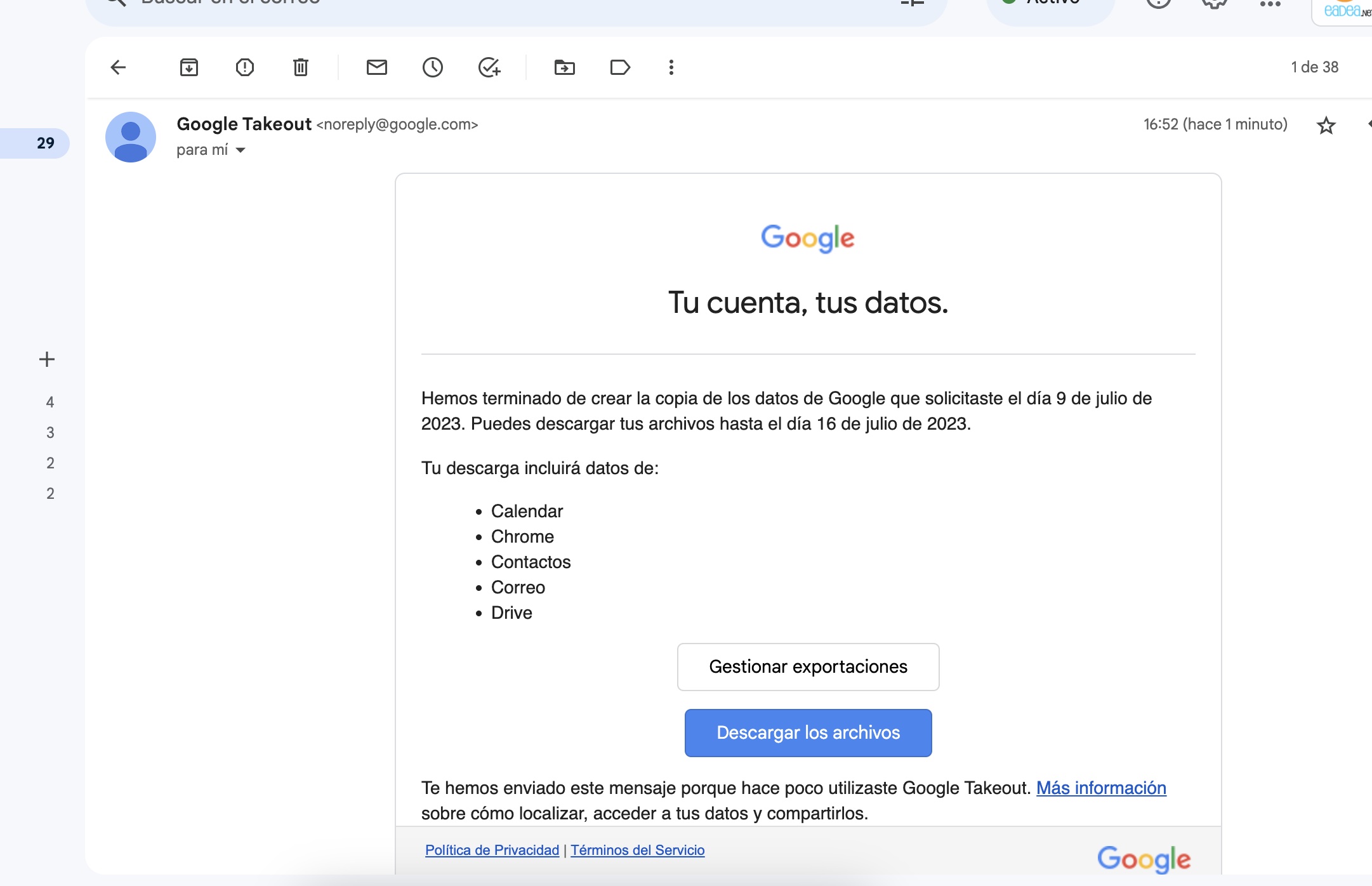
Task: Click the plus button in the left sidebar
Action: [47, 360]
